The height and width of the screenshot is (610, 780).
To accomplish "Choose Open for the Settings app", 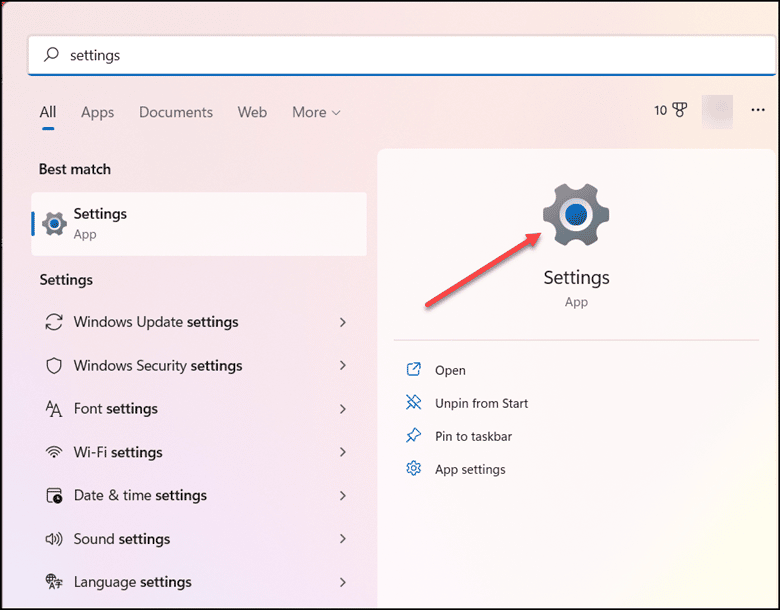I will 450,370.
